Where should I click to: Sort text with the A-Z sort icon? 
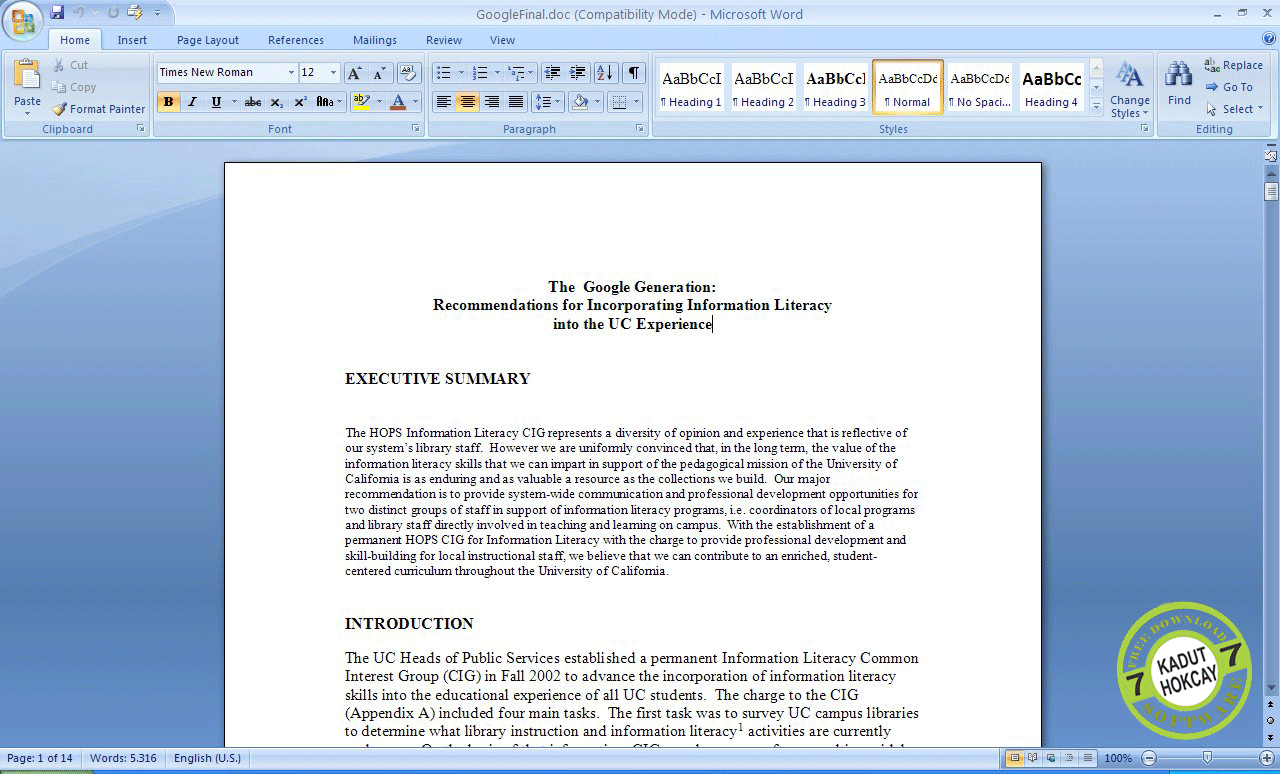tap(605, 73)
